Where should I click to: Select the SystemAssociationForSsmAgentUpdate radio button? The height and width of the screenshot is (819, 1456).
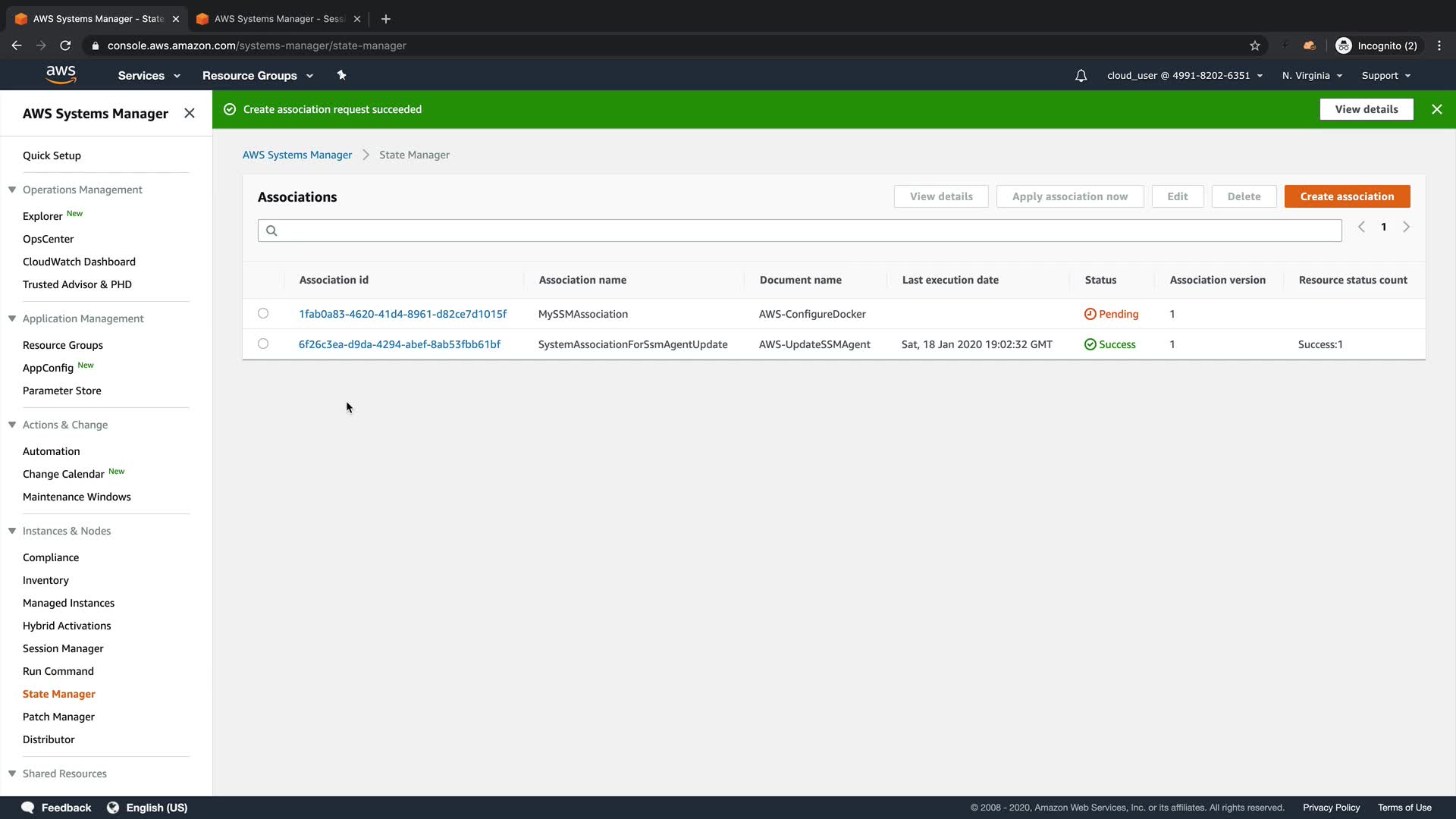point(263,344)
